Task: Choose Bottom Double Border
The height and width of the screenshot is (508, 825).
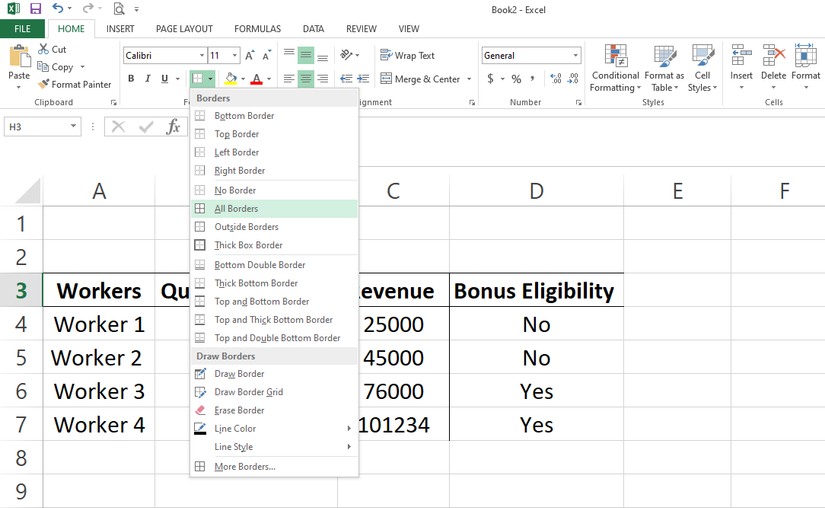Action: coord(274,265)
